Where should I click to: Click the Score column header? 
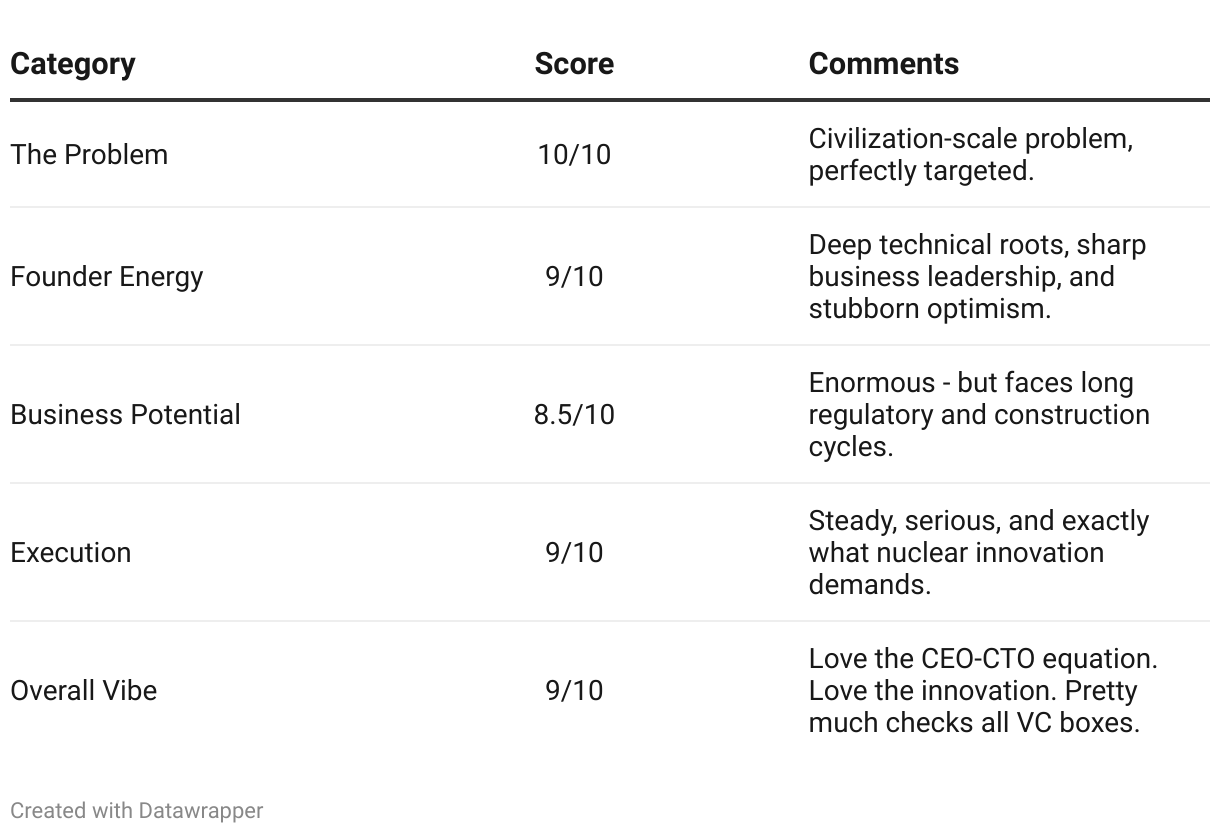click(x=574, y=64)
